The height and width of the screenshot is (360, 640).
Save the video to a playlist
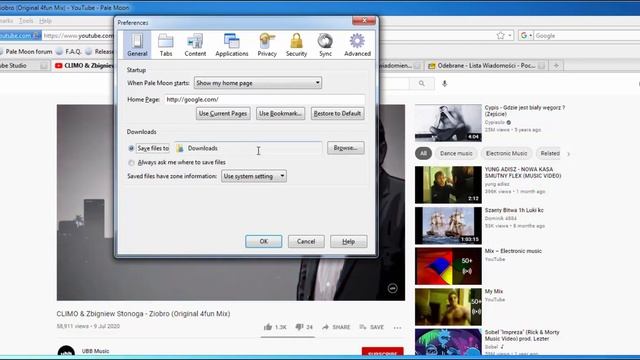(371, 327)
